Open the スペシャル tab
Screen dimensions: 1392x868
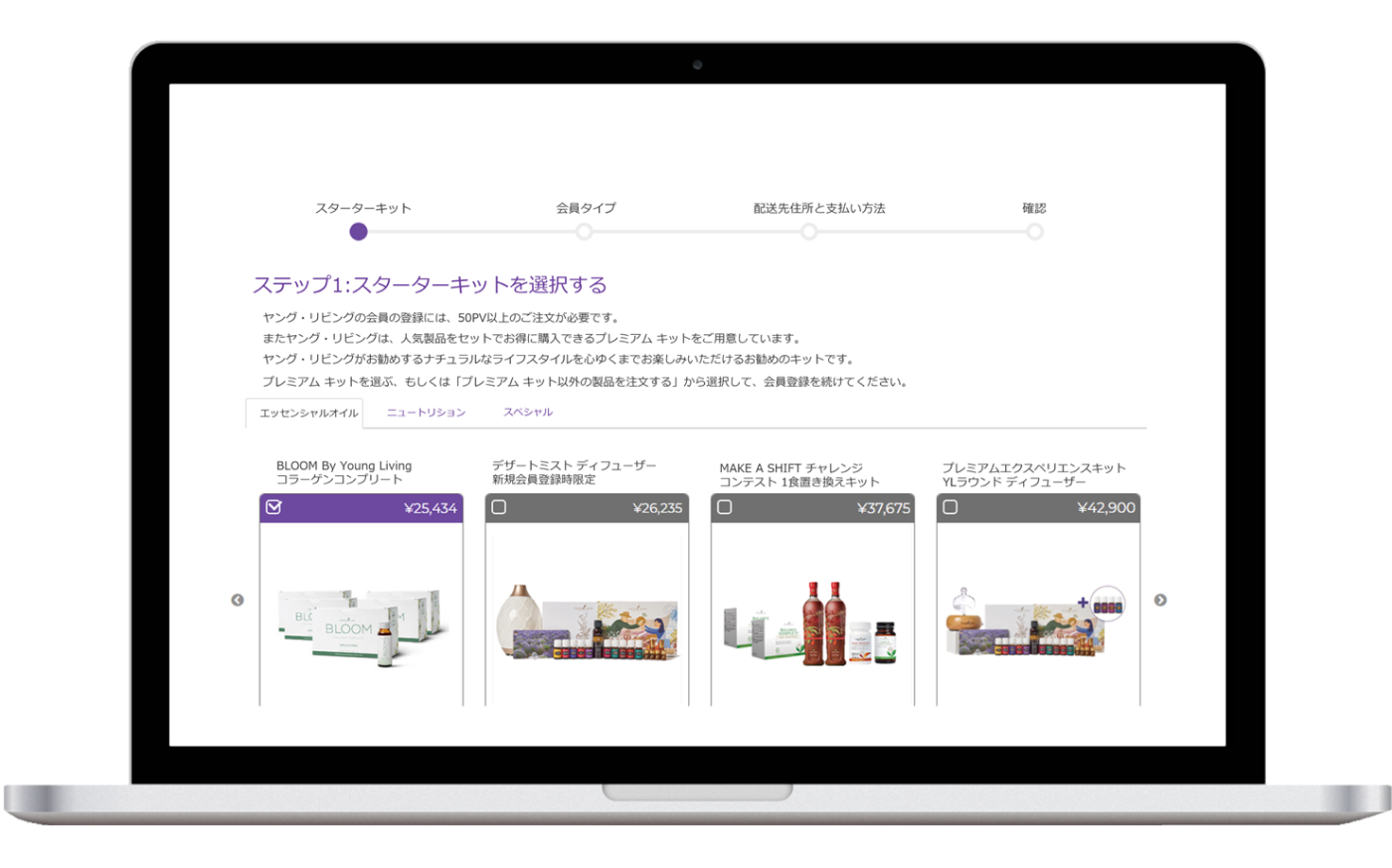(x=527, y=413)
